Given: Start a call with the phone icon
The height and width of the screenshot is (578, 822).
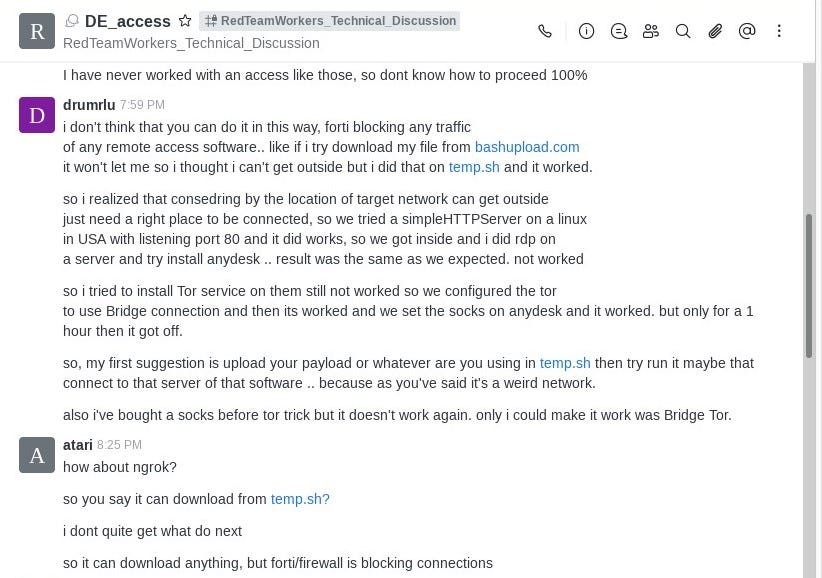Looking at the screenshot, I should [x=545, y=31].
